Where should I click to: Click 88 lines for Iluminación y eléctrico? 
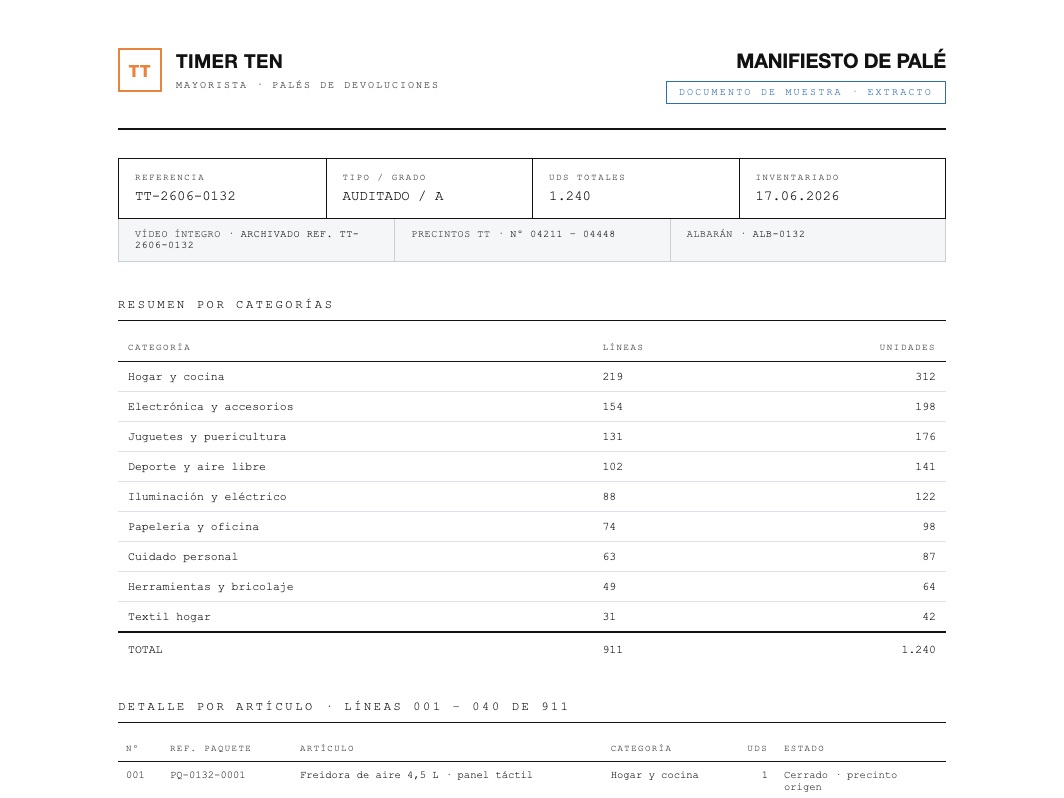click(609, 497)
